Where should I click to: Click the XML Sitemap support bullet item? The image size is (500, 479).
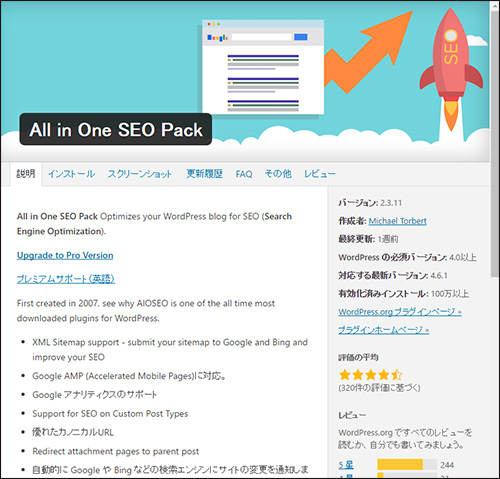click(170, 350)
